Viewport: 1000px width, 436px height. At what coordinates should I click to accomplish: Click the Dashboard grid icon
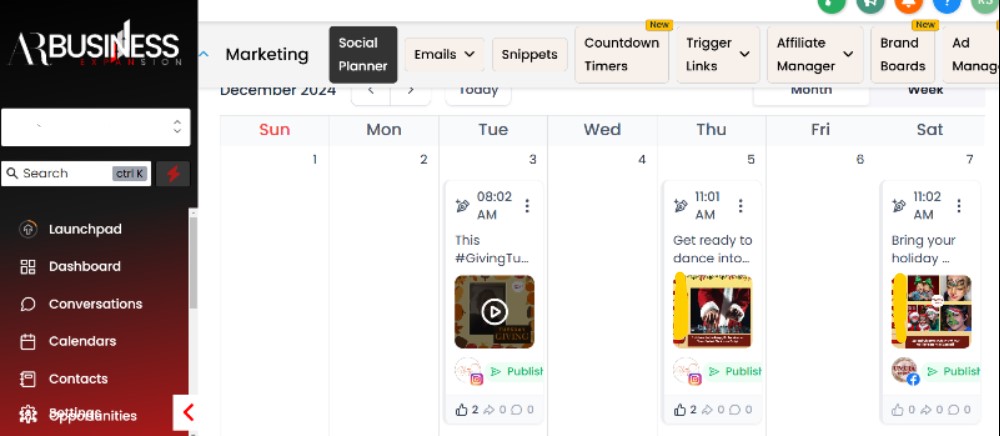pos(28,267)
